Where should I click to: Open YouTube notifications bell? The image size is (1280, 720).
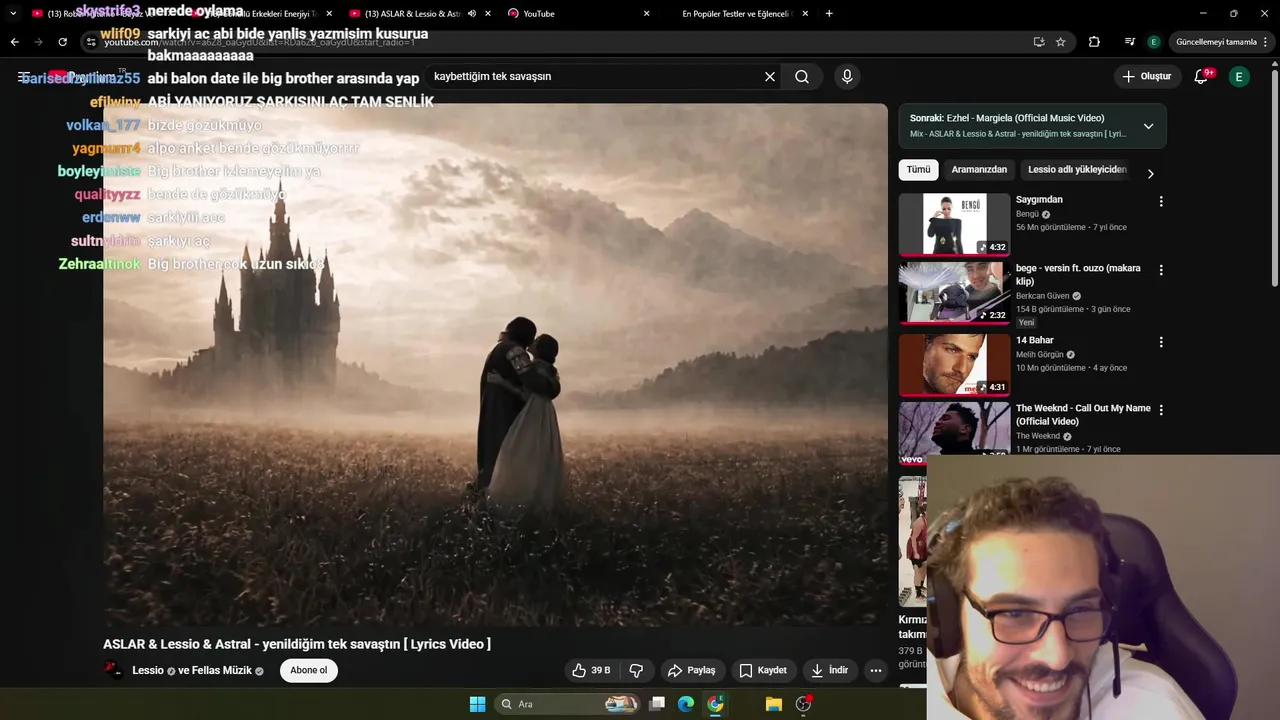(1202, 76)
